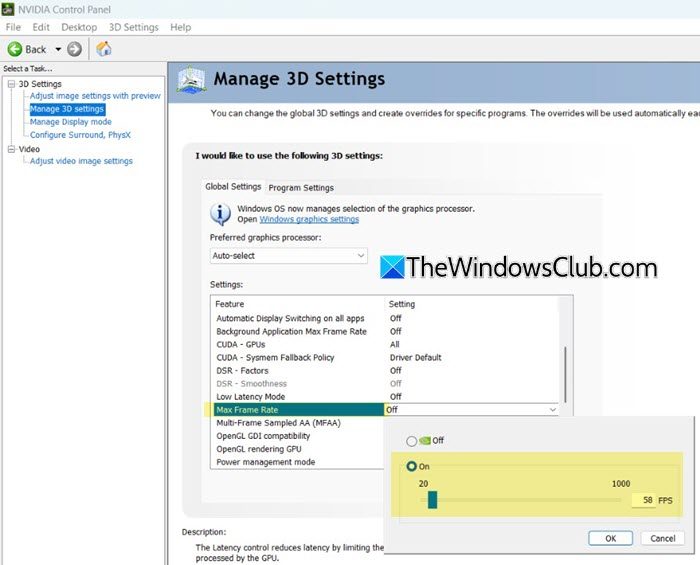Open Configure Surround, PhysX task
700x565 pixels.
pyautogui.click(x=80, y=135)
